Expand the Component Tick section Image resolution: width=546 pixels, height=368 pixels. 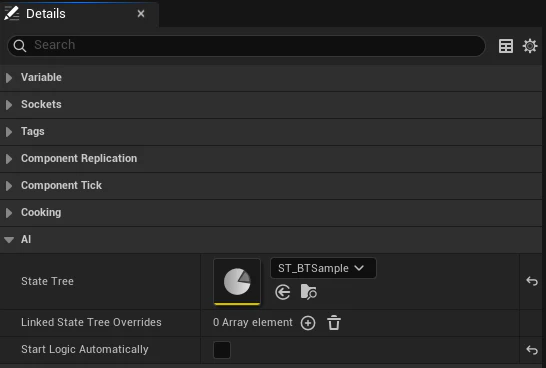pyautogui.click(x=9, y=186)
